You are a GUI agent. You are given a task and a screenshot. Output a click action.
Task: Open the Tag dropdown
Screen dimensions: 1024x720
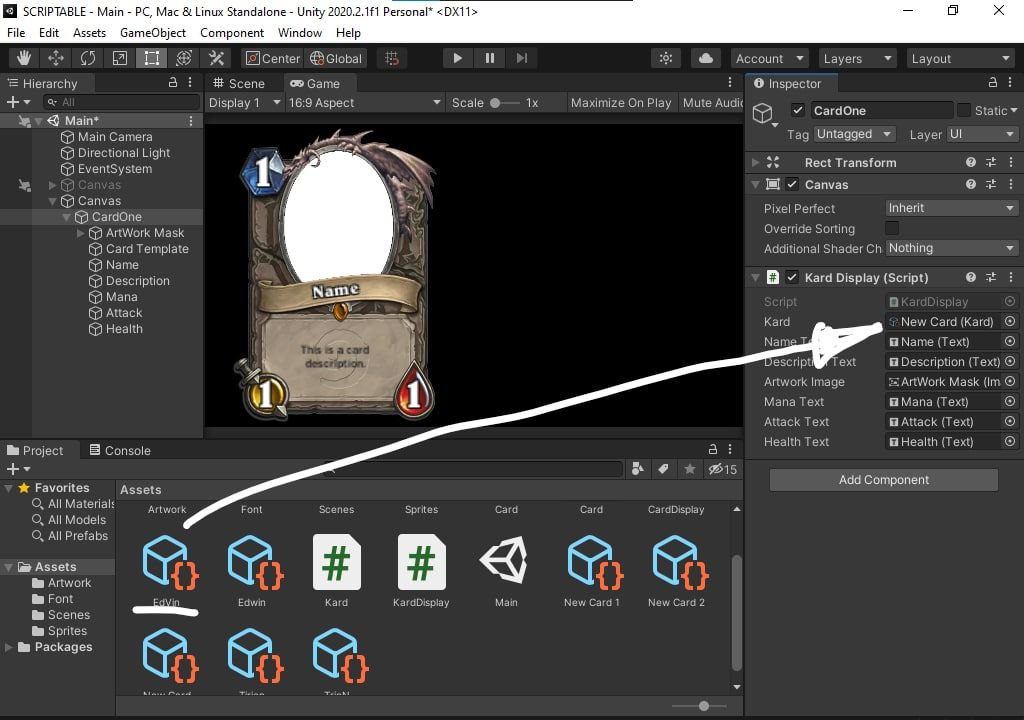(x=854, y=134)
